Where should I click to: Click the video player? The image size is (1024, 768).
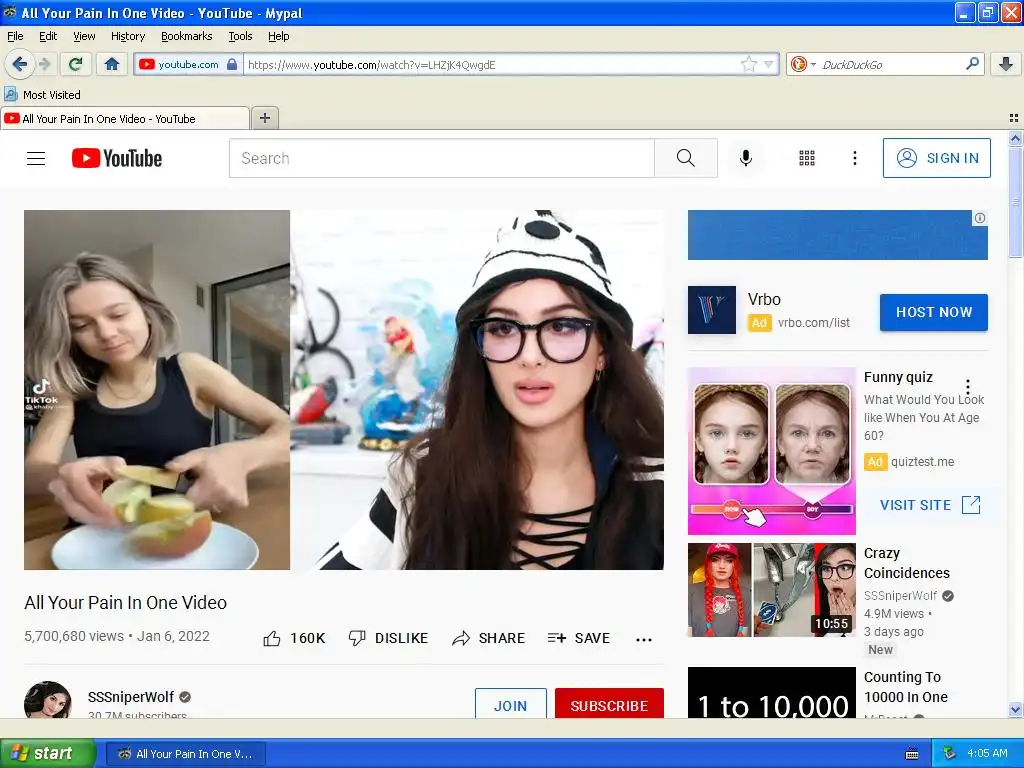pyautogui.click(x=344, y=390)
